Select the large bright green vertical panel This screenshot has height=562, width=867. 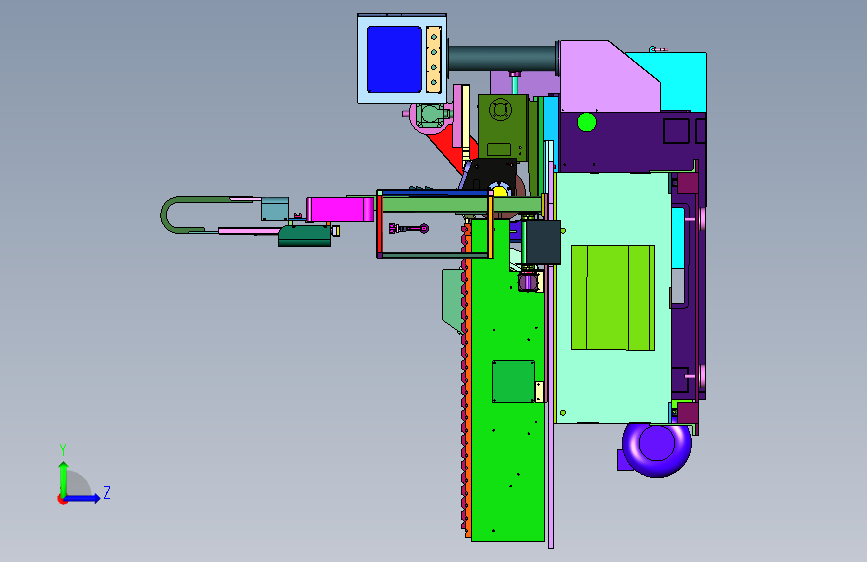[x=507, y=382]
